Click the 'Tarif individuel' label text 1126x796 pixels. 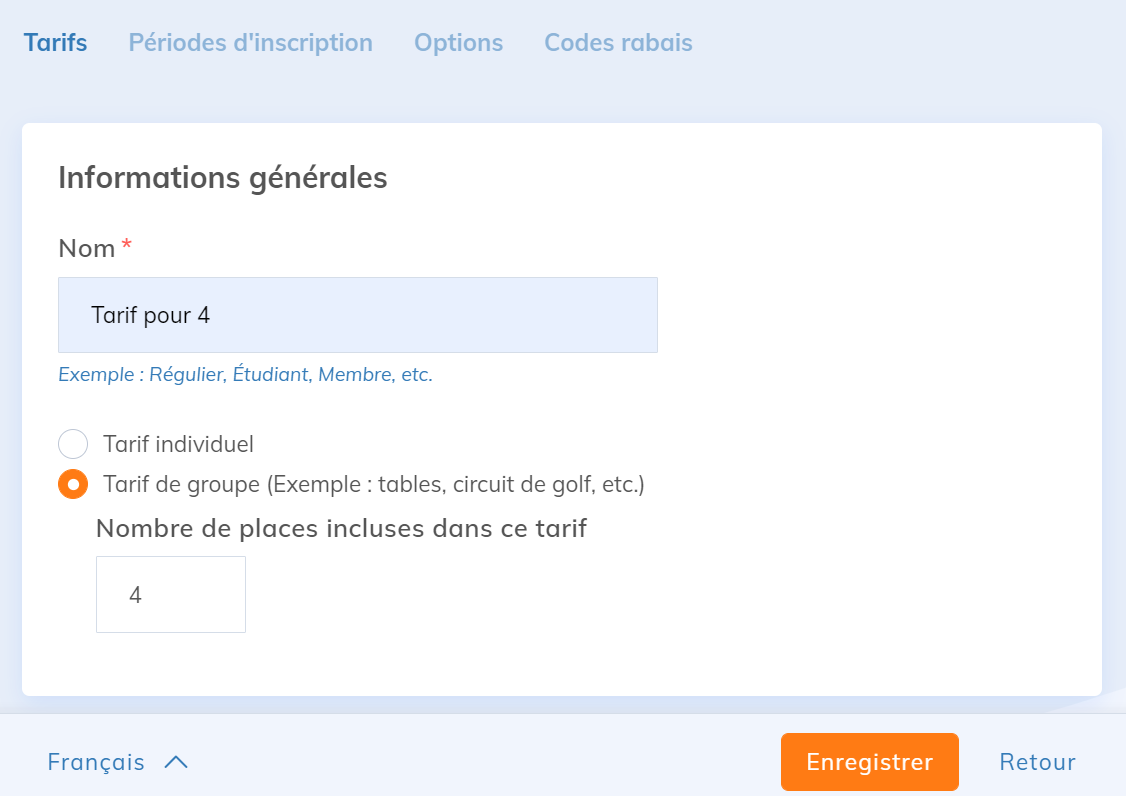click(x=178, y=444)
